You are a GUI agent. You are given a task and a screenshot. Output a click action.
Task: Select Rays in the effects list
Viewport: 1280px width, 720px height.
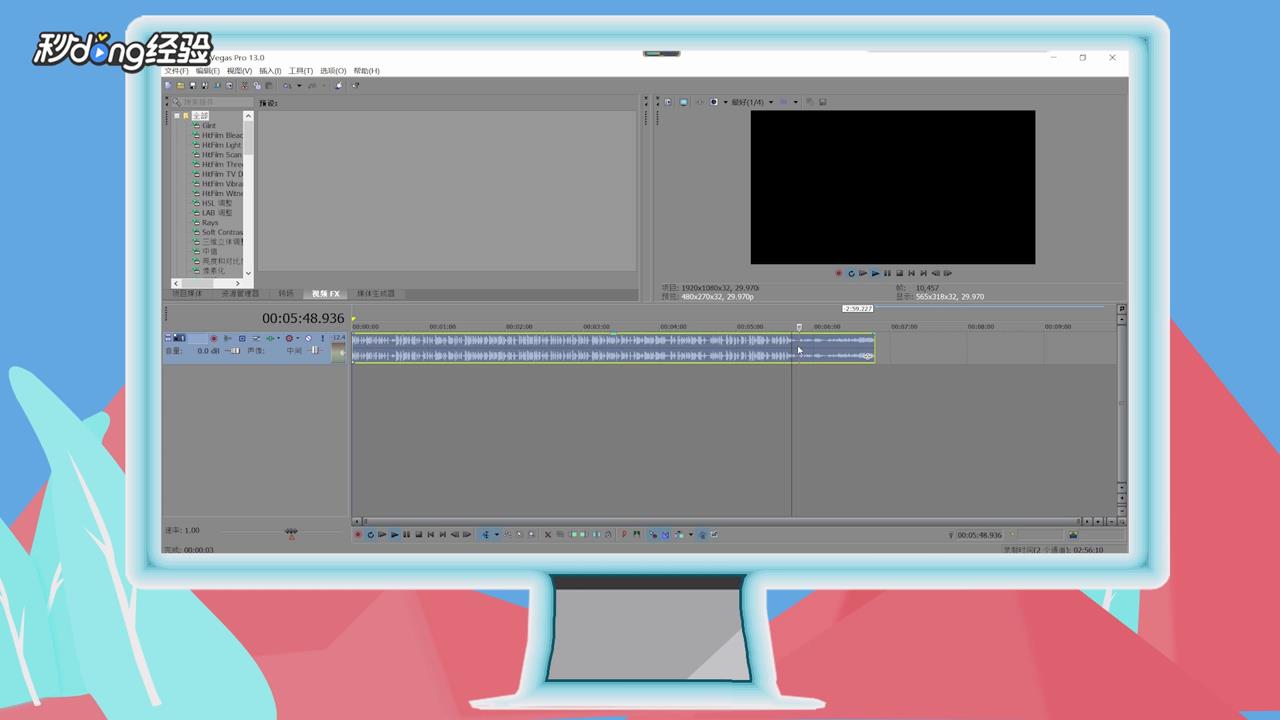pos(210,223)
